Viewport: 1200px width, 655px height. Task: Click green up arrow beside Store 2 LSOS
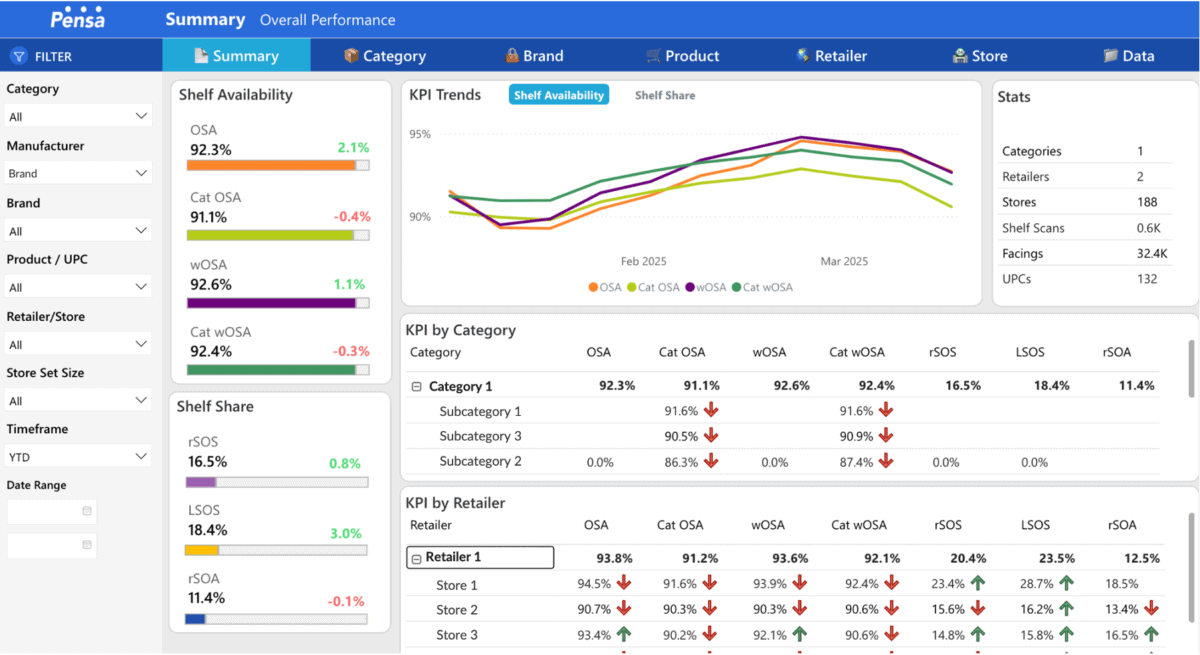tap(1066, 609)
